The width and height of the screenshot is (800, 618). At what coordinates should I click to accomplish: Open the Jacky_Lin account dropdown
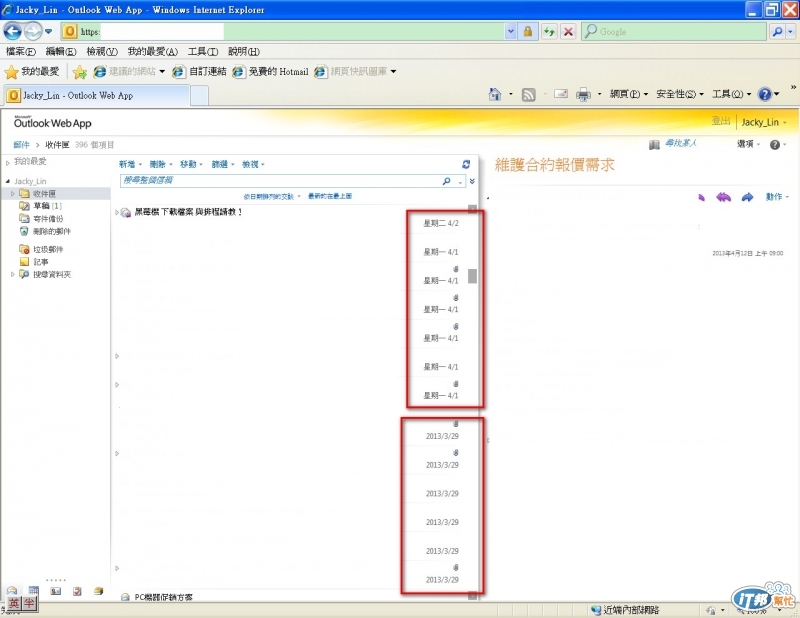coord(763,122)
